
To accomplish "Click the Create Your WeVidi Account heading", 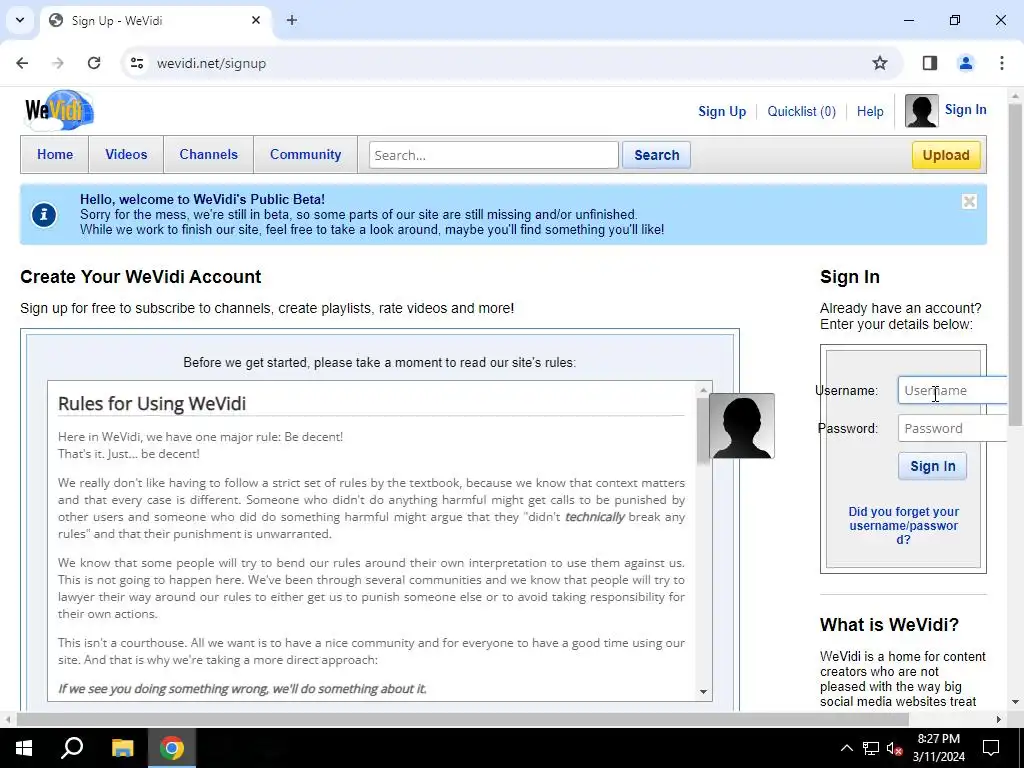I will [x=140, y=277].
